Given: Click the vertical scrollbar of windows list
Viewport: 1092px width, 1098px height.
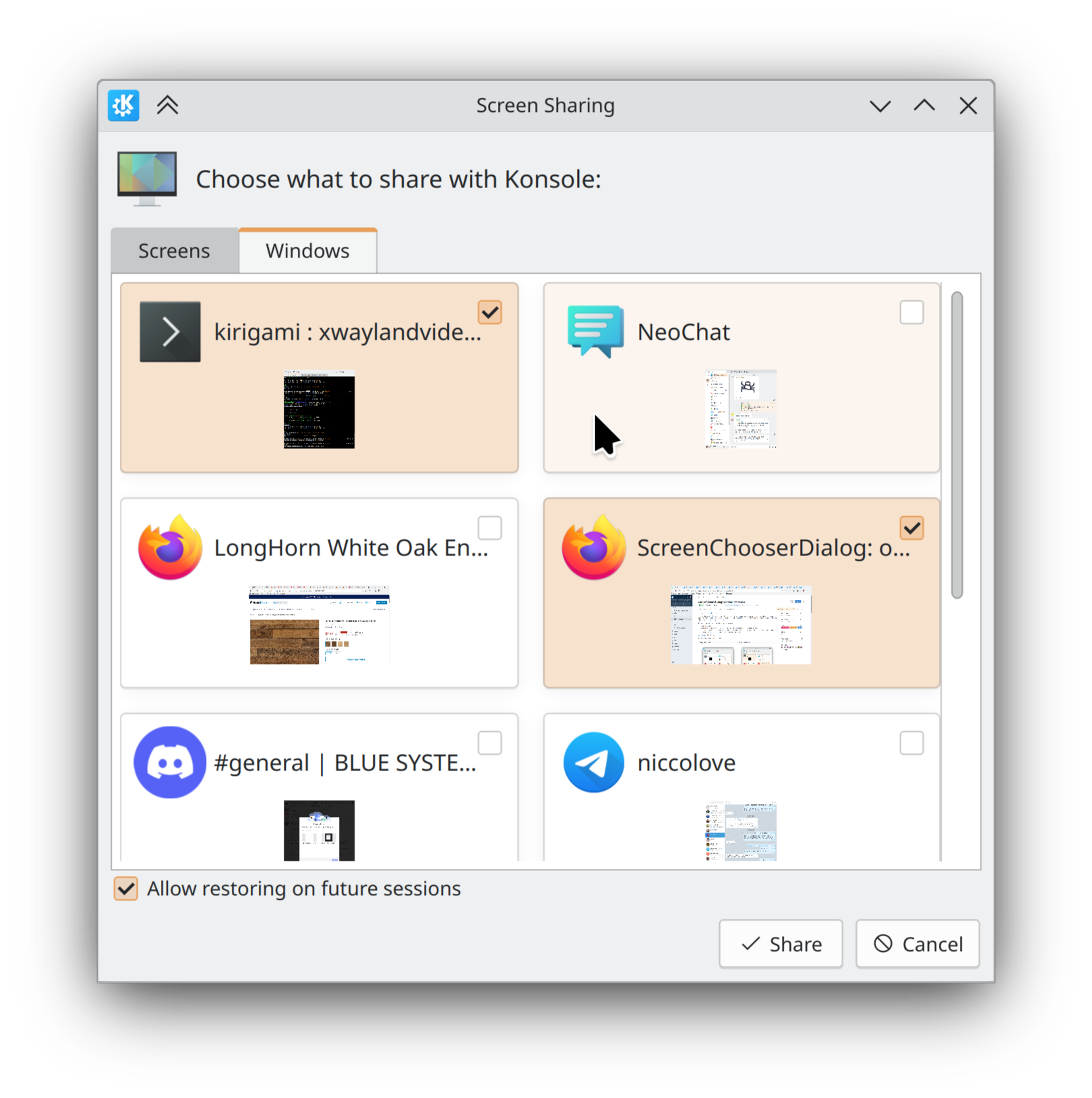Looking at the screenshot, I should (x=957, y=445).
